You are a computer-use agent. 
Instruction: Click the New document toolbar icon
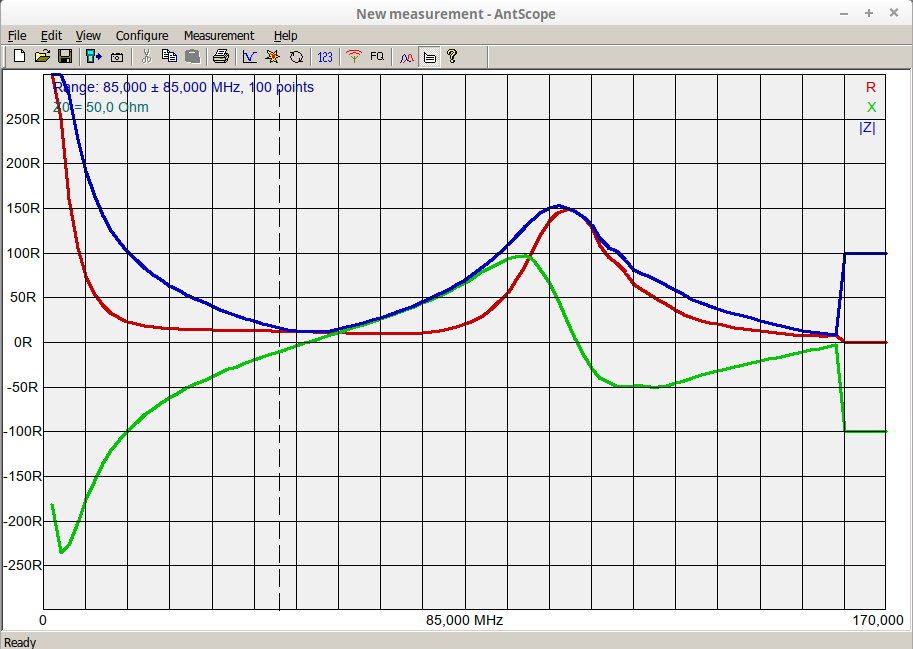tap(19, 57)
